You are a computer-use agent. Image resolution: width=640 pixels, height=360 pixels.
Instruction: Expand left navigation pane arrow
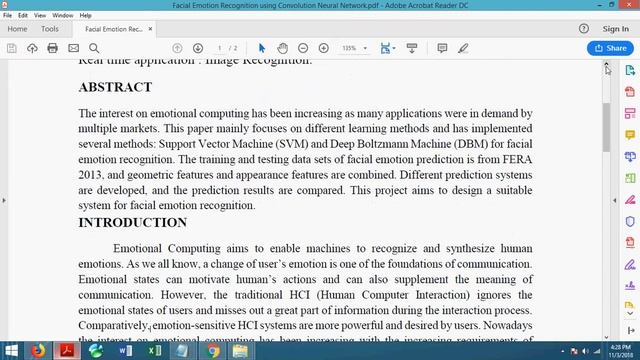click(x=4, y=200)
